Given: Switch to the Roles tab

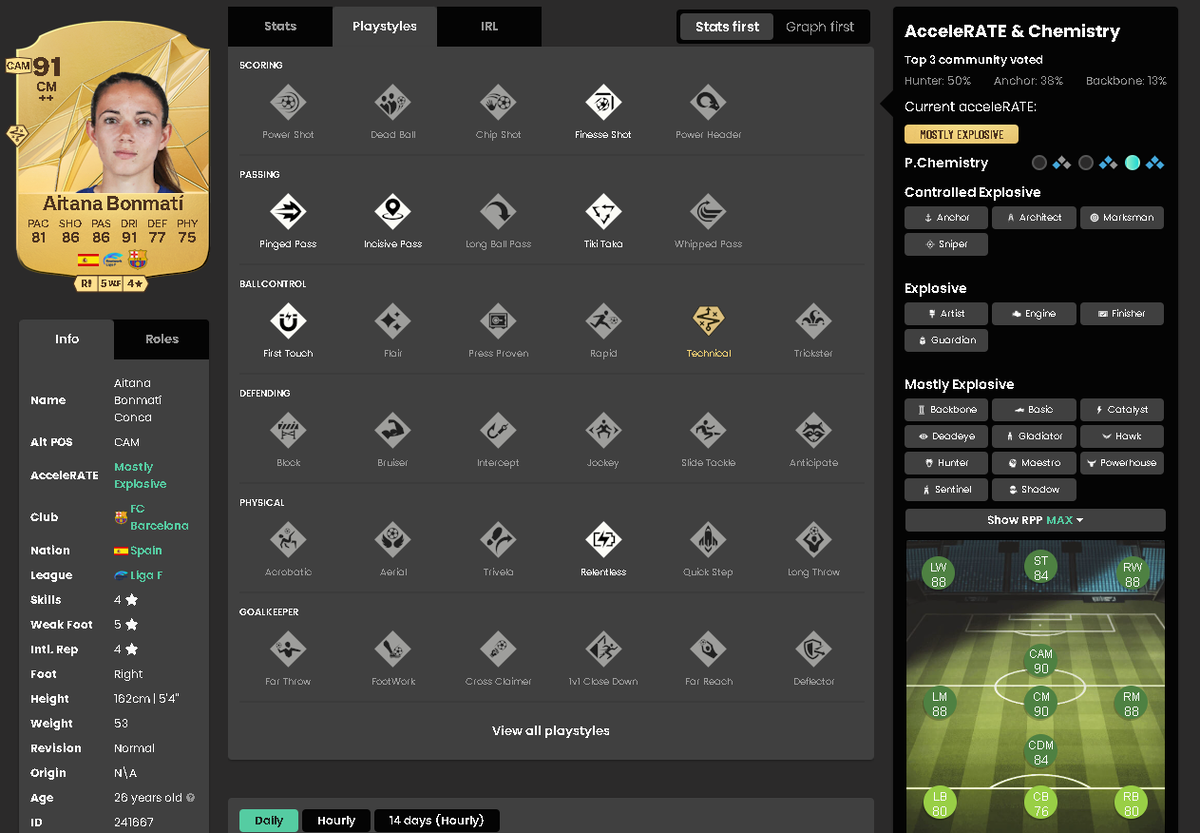Looking at the screenshot, I should click(162, 339).
